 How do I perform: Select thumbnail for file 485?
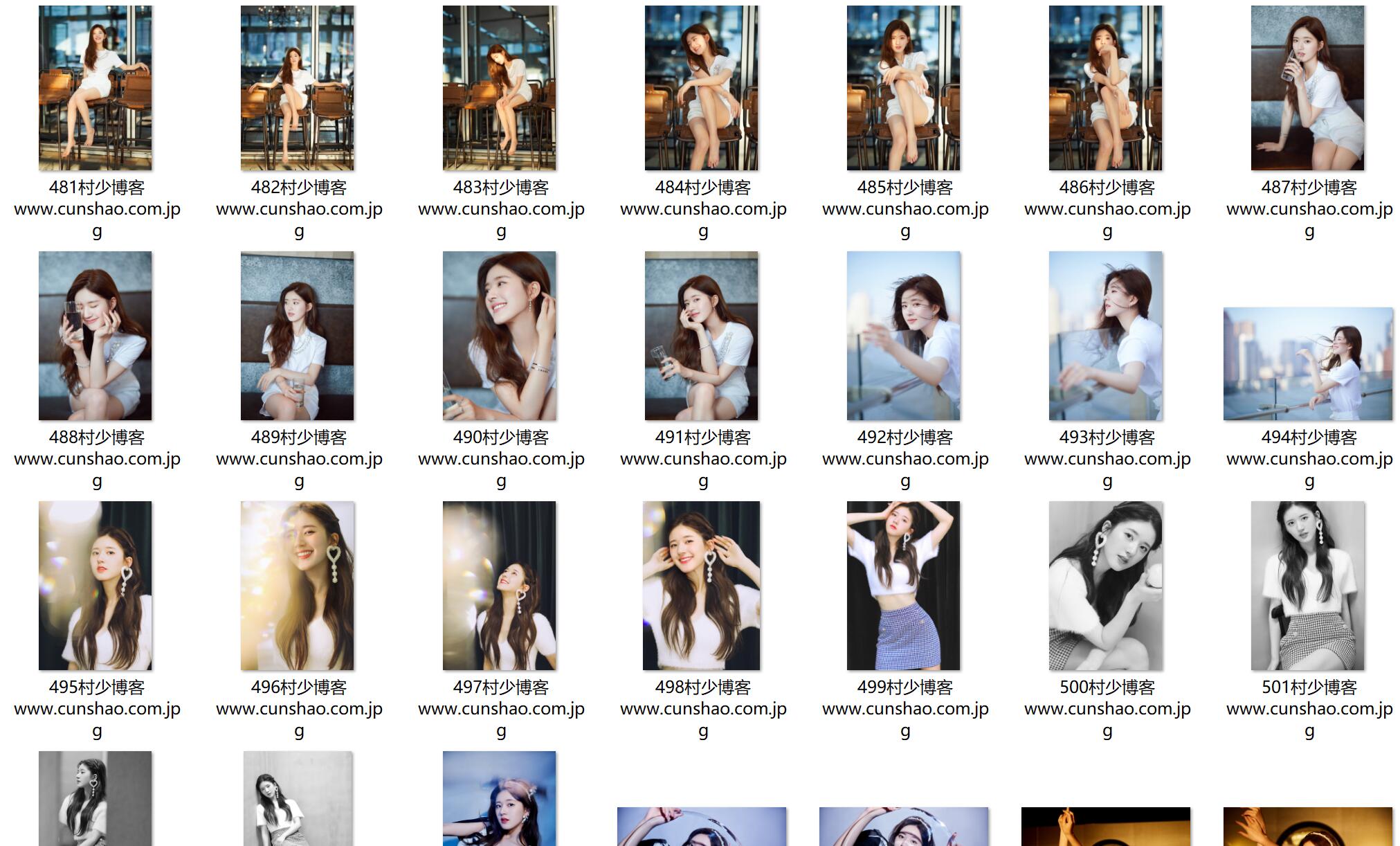coord(904,88)
